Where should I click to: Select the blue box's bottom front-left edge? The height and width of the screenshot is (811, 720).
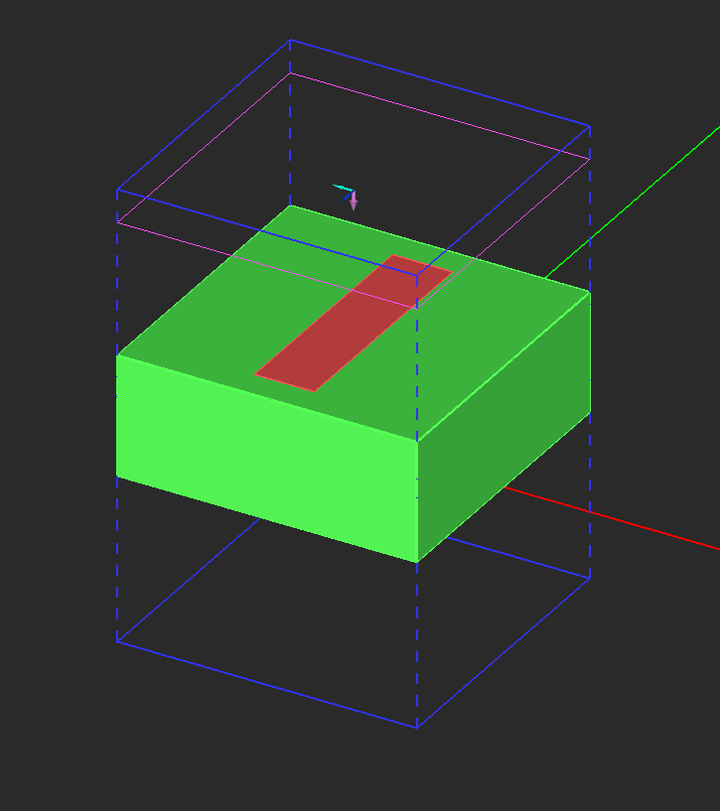pos(267,685)
